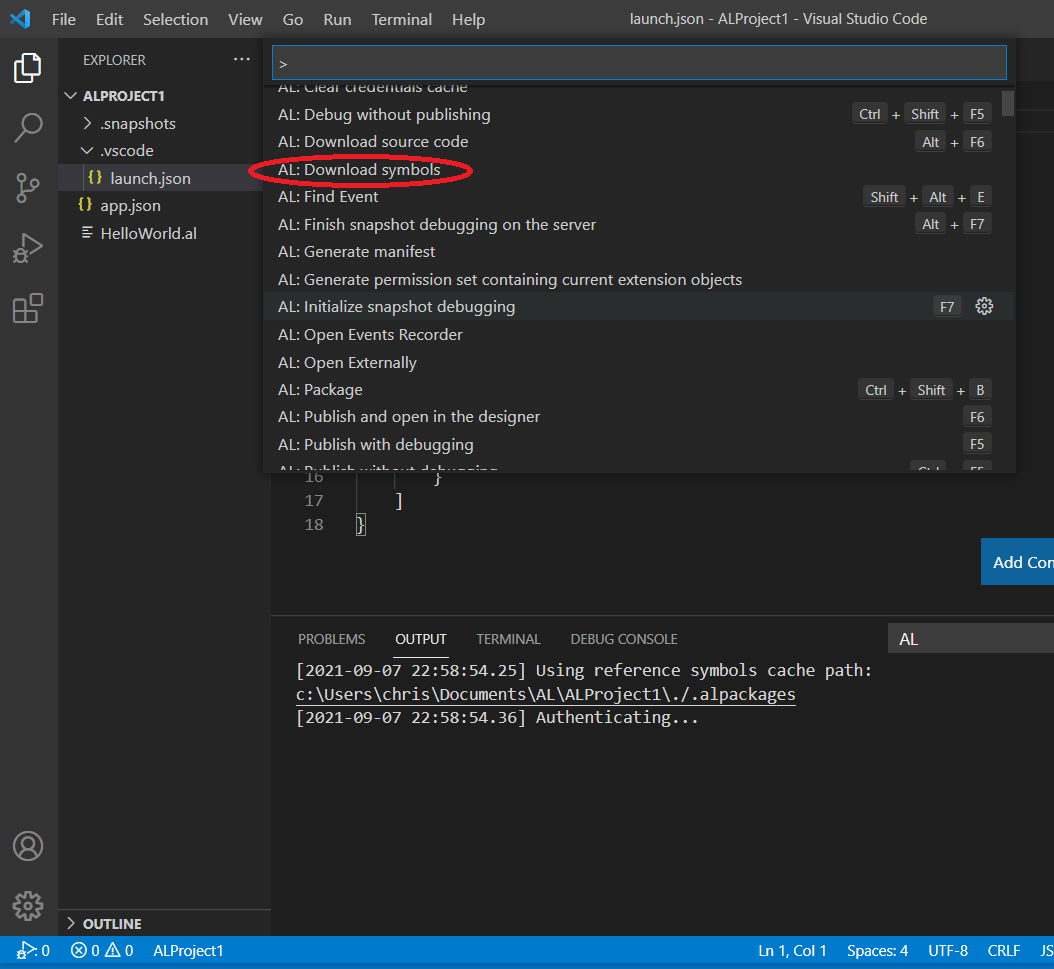The width and height of the screenshot is (1054, 969).
Task: Run AL: Find Event command
Action: pos(639,197)
